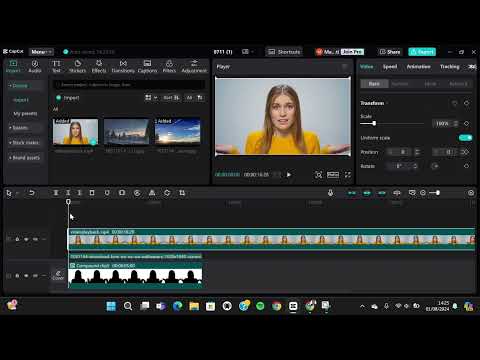This screenshot has height=360, width=480.
Task: Lock the upper video track
Action: click(x=17, y=239)
